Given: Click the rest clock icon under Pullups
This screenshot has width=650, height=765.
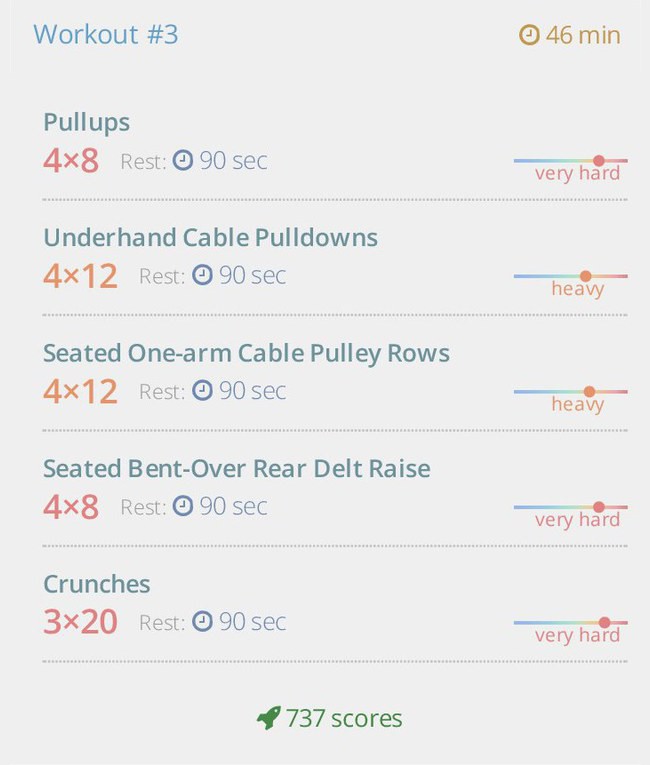Looking at the screenshot, I should 183,160.
